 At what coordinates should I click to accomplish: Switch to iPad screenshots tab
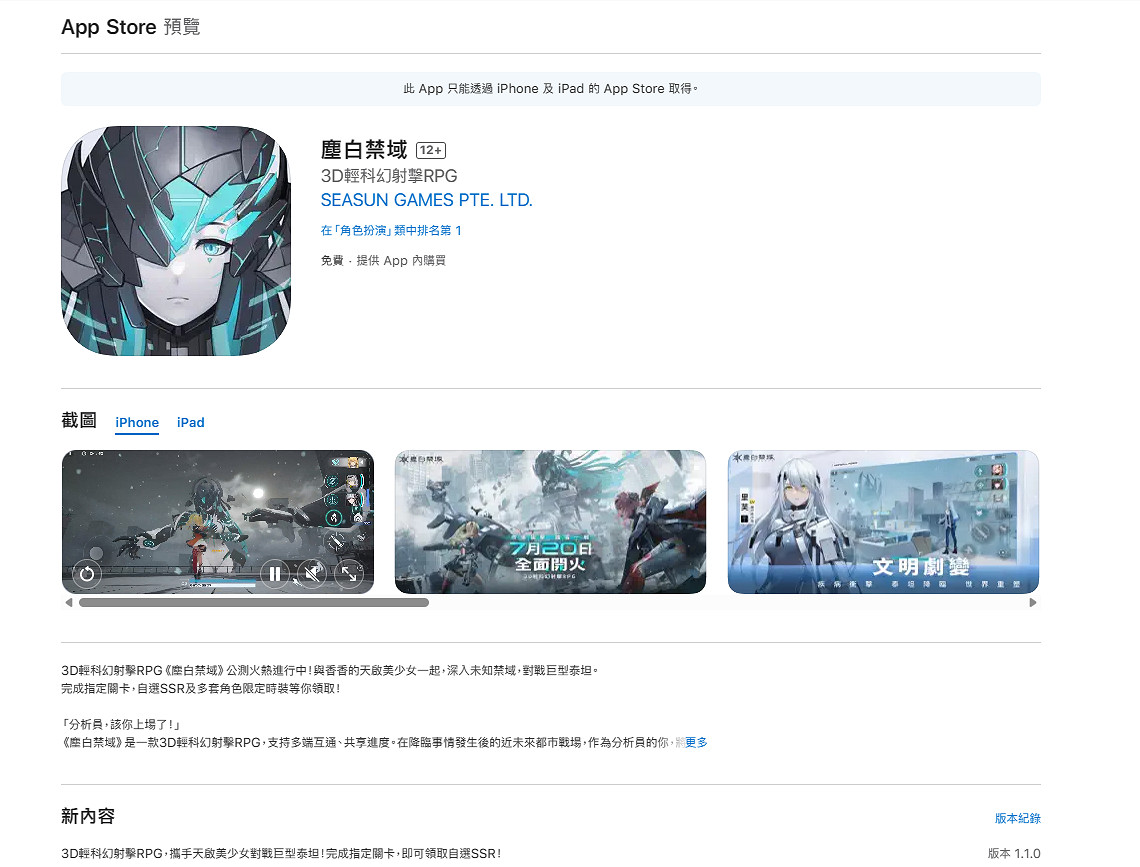coord(190,423)
